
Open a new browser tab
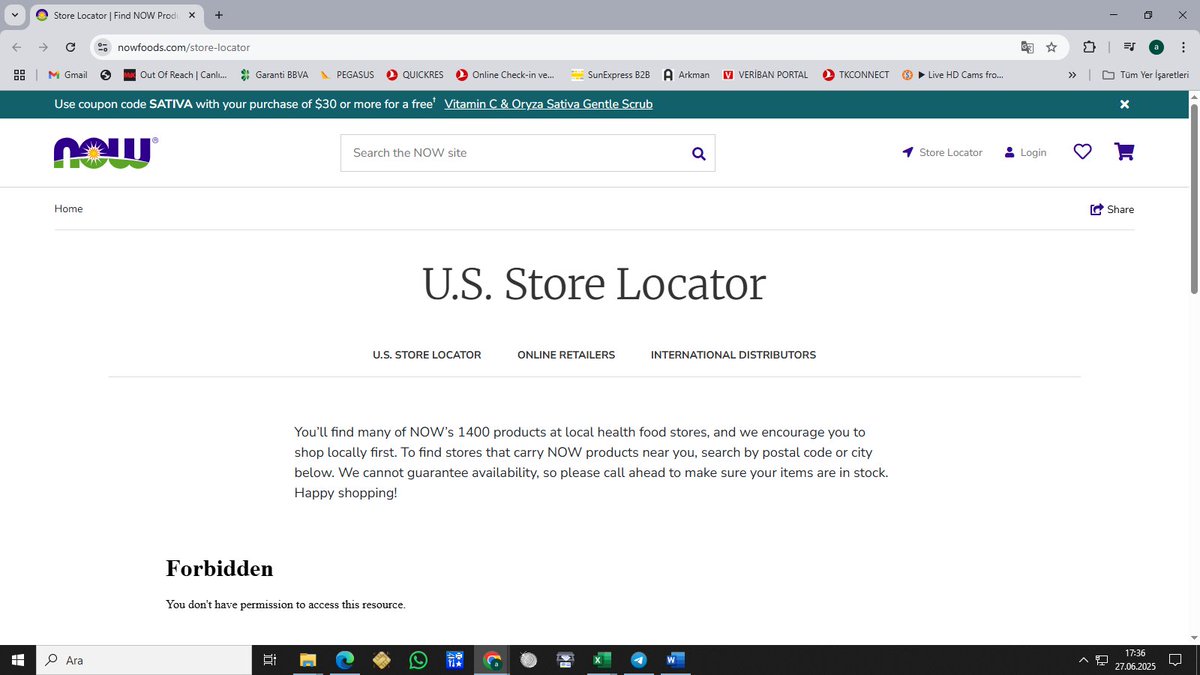coord(219,15)
